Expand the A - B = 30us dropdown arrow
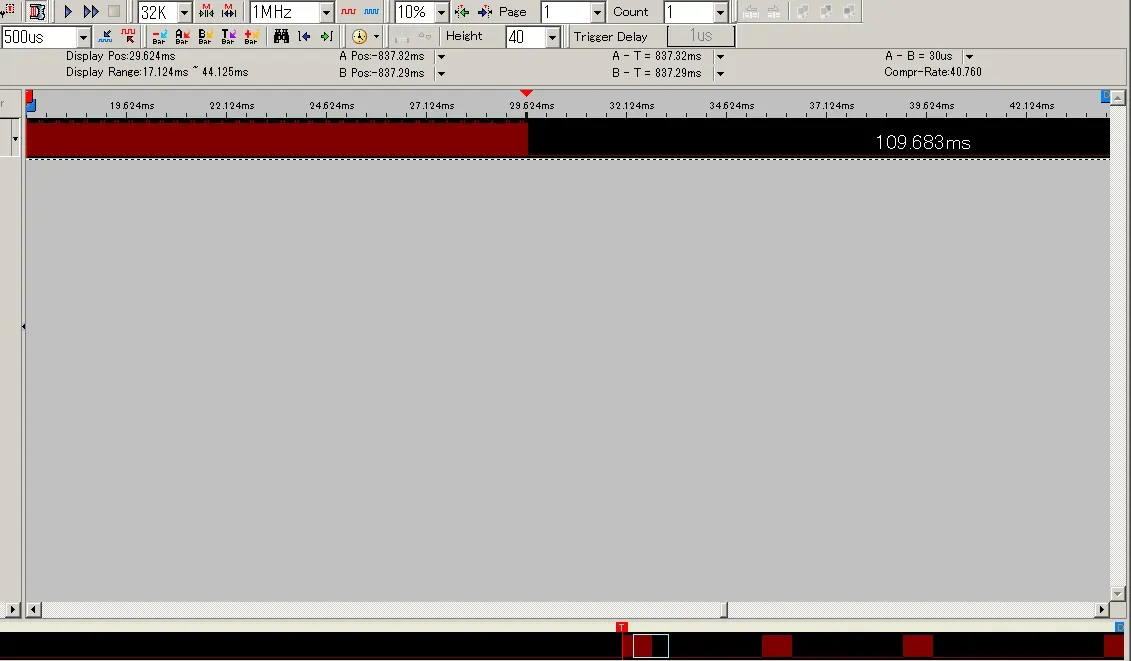Image resolution: width=1131 pixels, height=661 pixels. coord(968,57)
